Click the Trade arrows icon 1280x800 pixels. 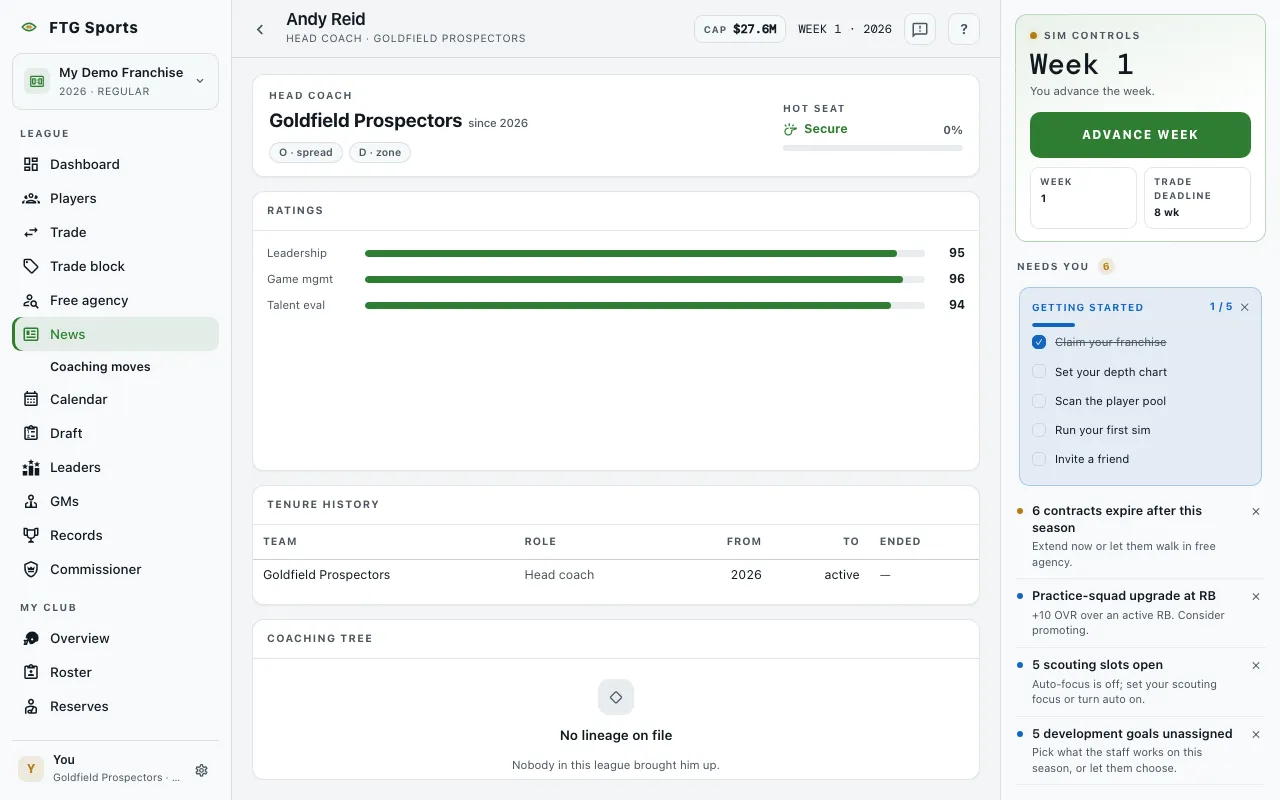tap(31, 232)
